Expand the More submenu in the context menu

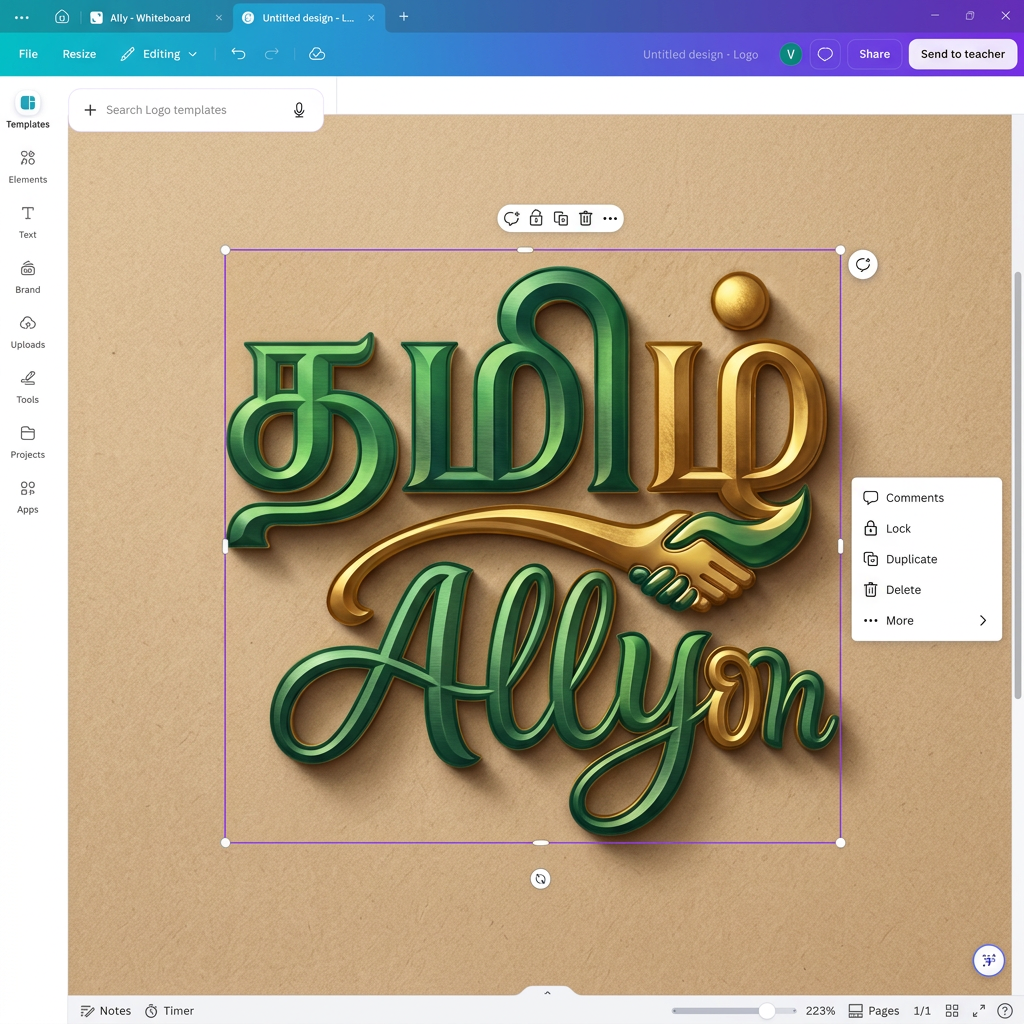coord(926,620)
